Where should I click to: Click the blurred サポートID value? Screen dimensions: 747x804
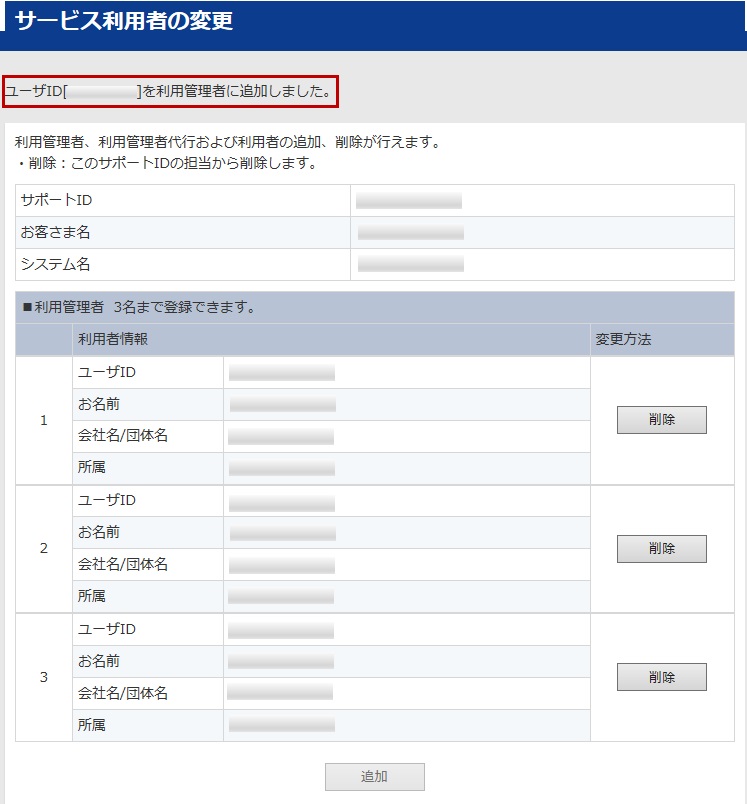pos(409,201)
